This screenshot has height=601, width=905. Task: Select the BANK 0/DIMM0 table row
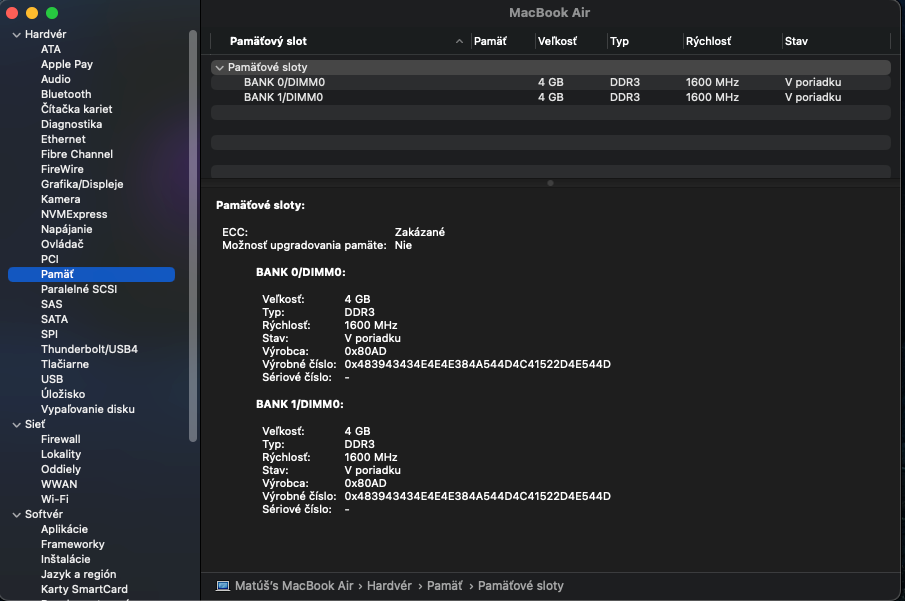pos(283,82)
